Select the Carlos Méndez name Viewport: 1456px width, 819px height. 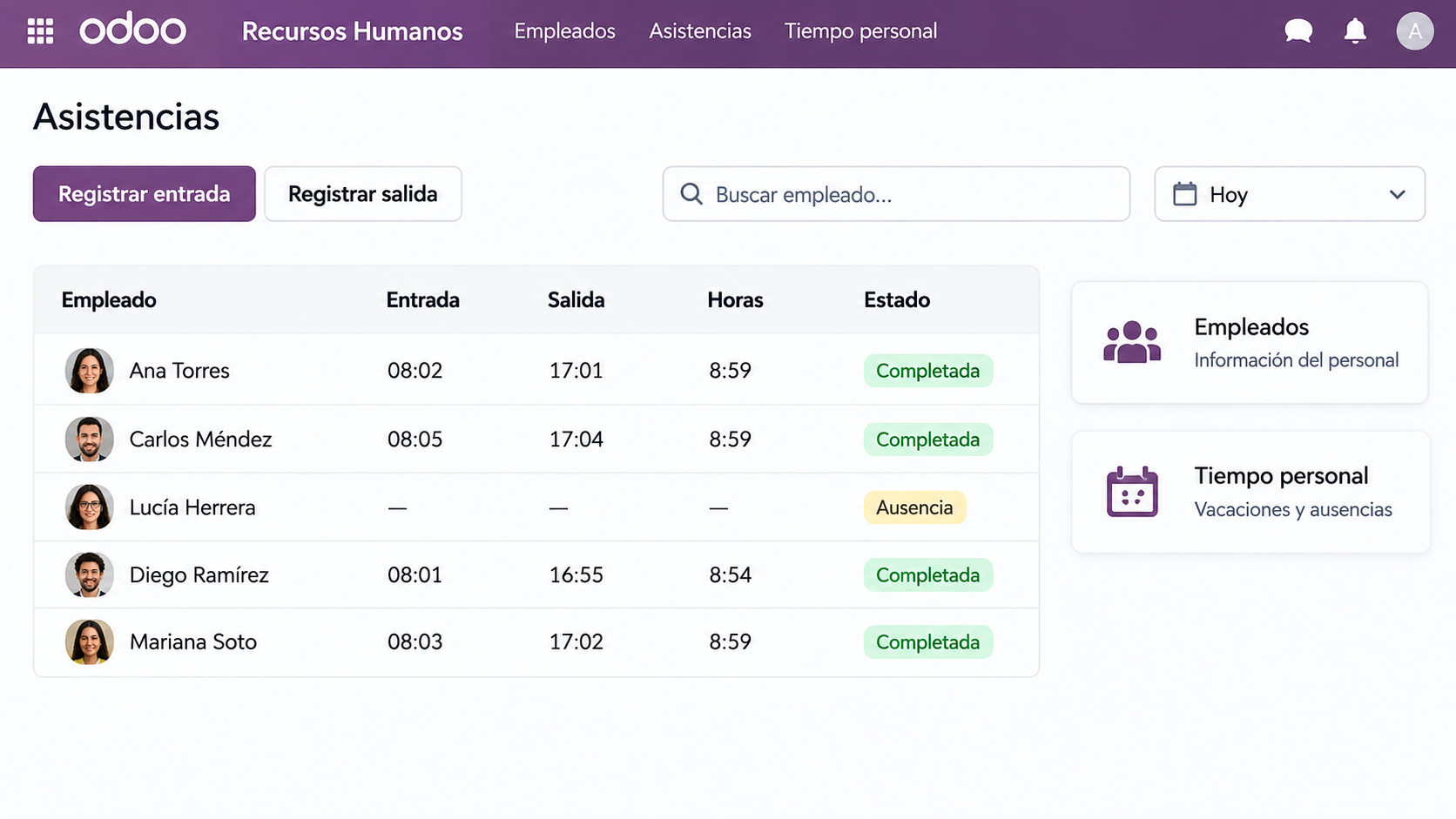point(200,439)
